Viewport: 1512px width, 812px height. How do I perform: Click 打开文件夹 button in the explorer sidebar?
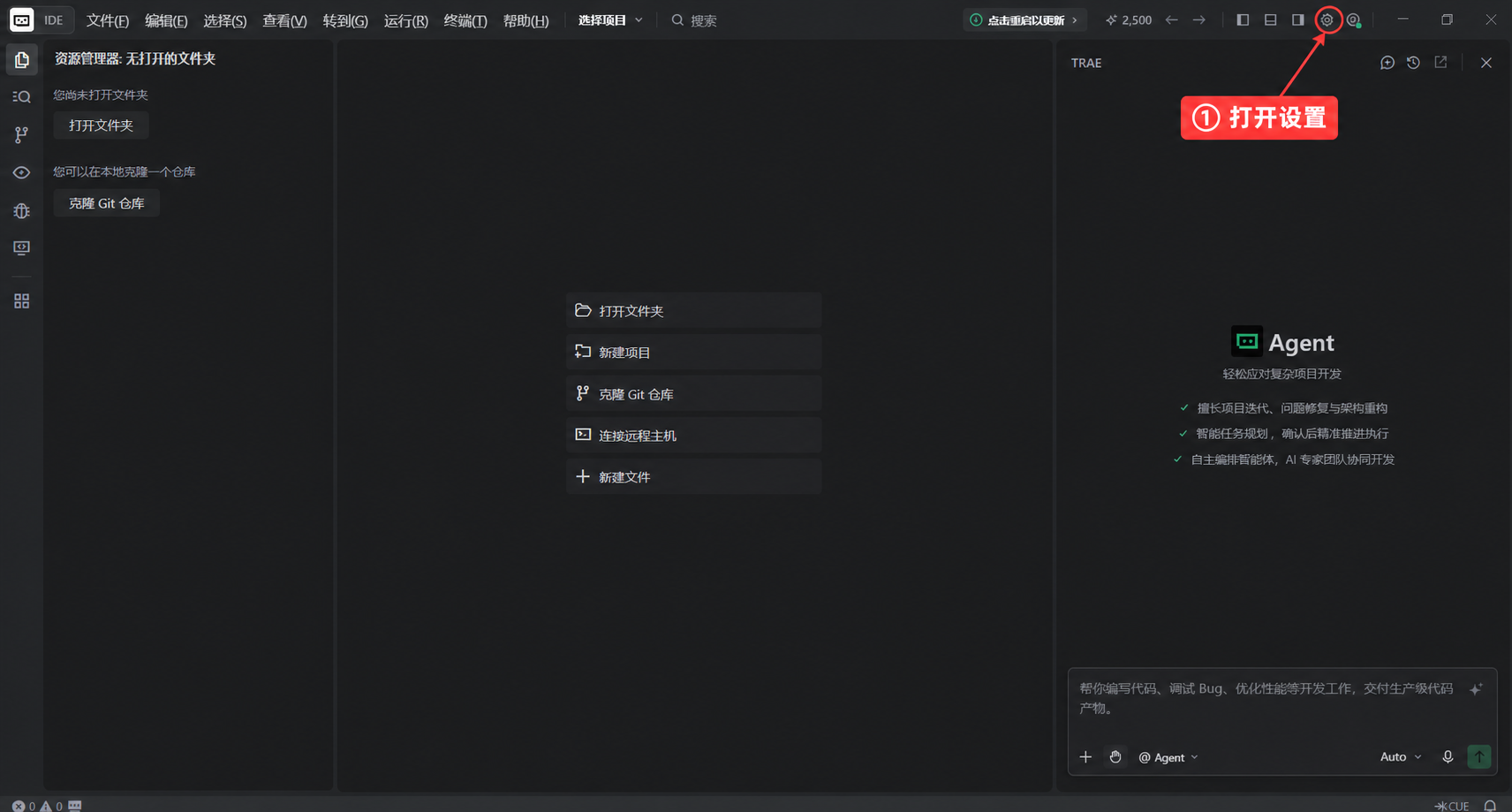coord(101,125)
